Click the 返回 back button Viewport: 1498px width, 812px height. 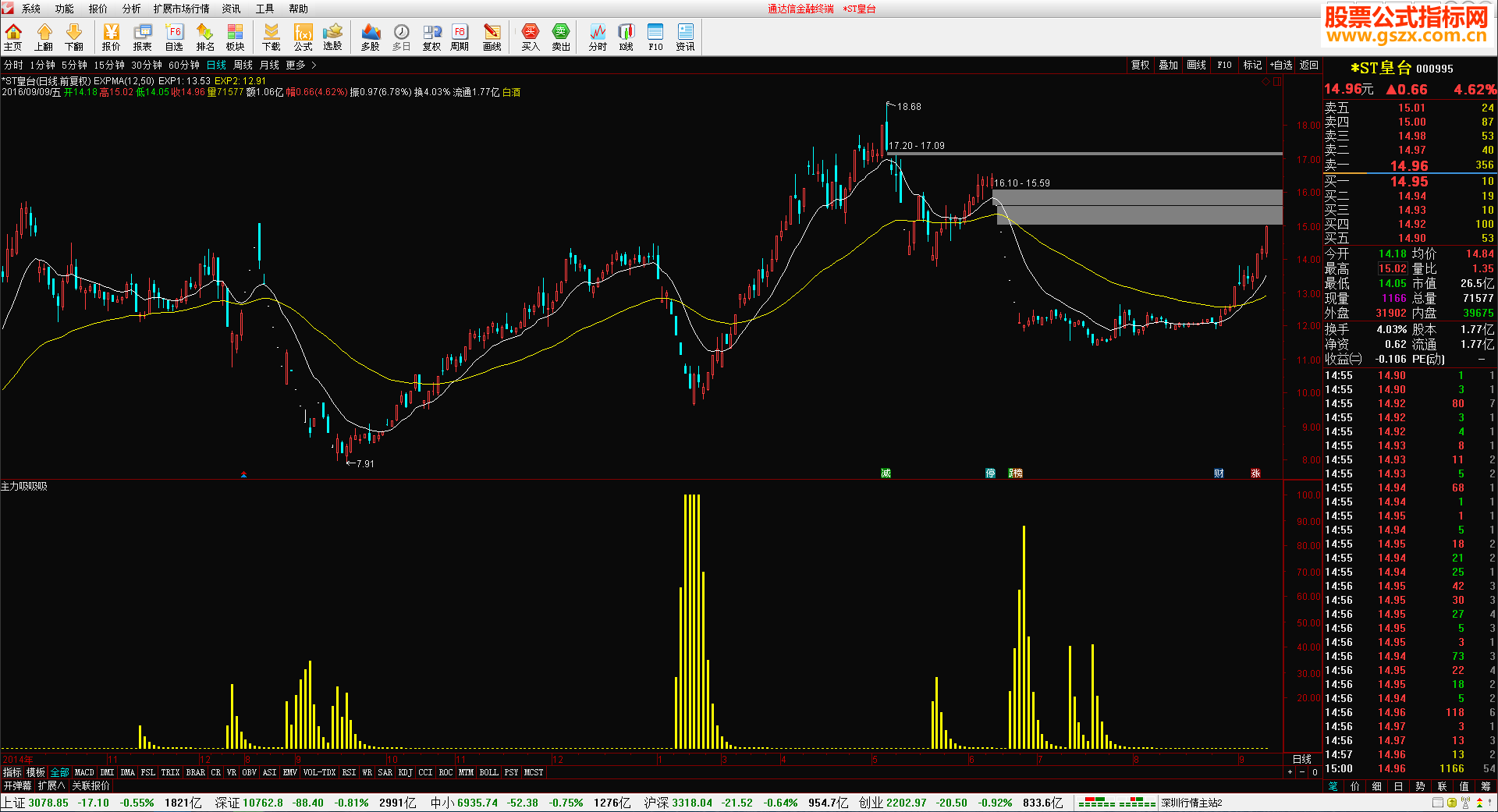[1309, 66]
